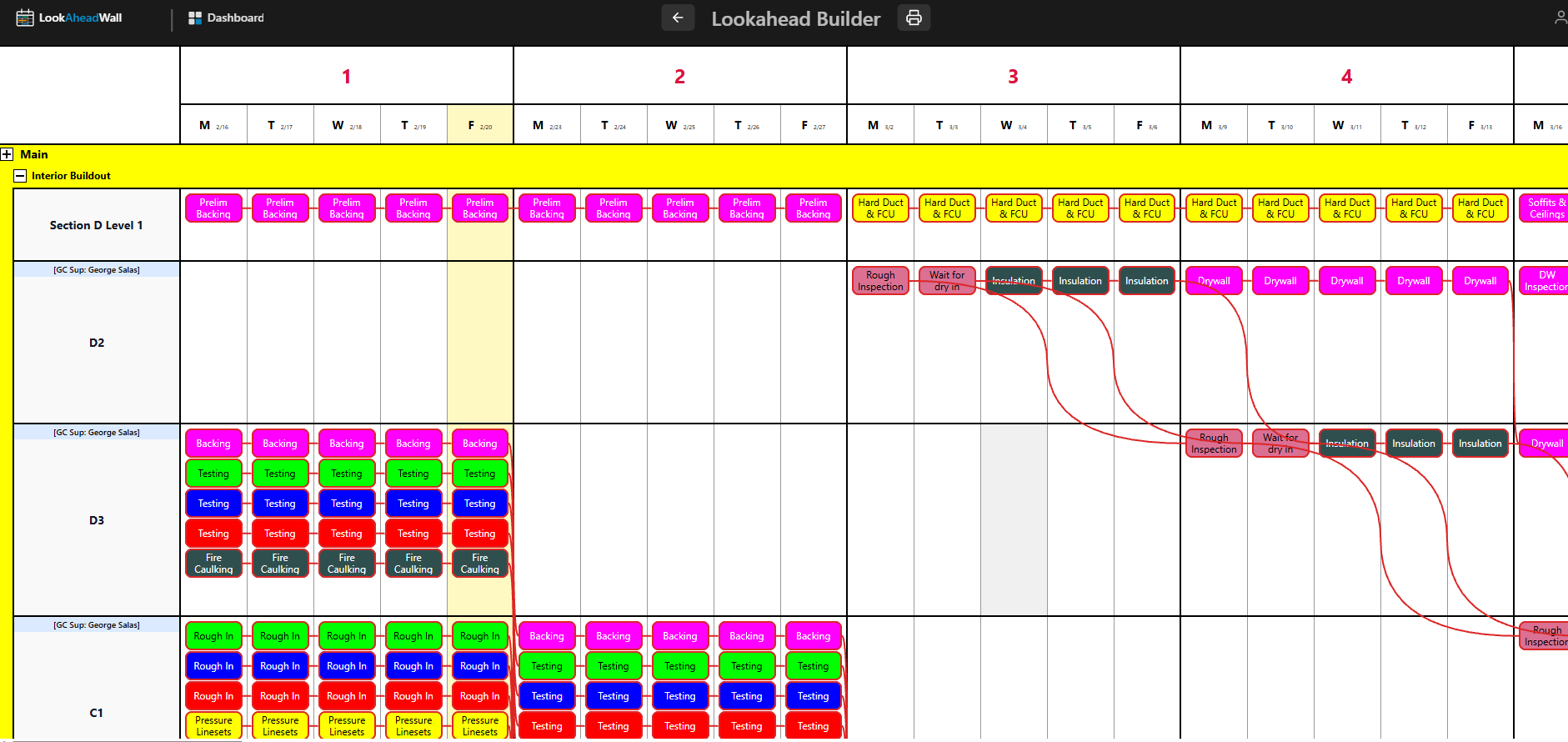
Task: Open D3 green Testing card on Tuesday 2/17
Action: point(280,474)
